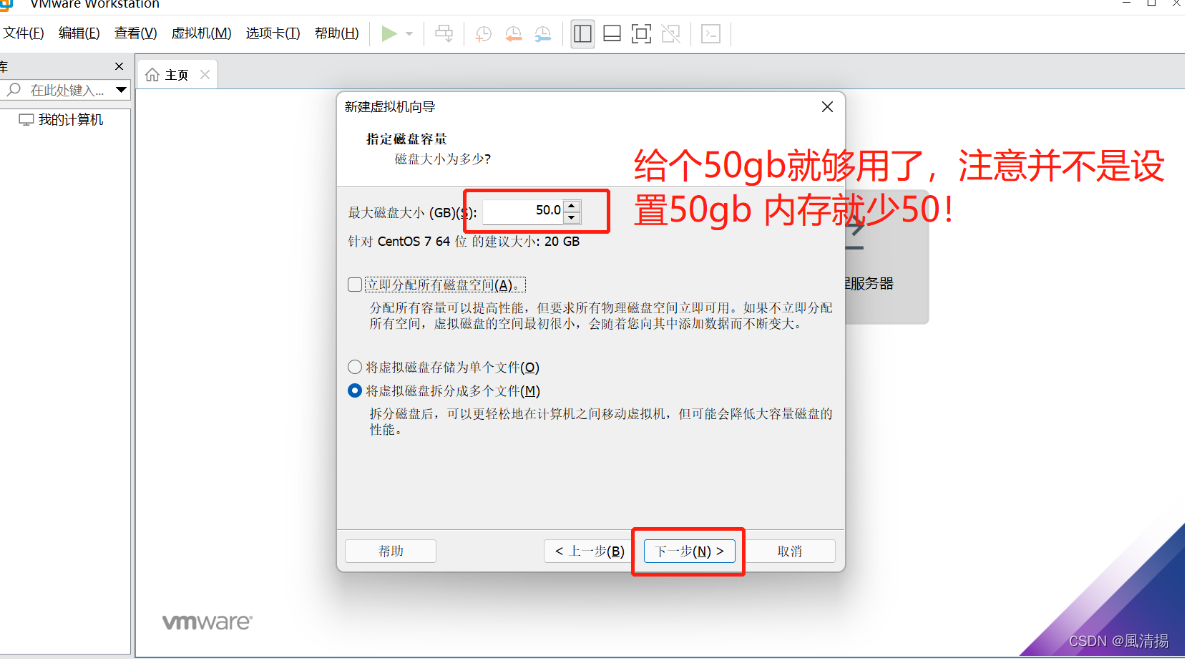Enable 立即分配所有磁盘空间 checkbox
Image resolution: width=1185 pixels, height=659 pixels.
[354, 285]
